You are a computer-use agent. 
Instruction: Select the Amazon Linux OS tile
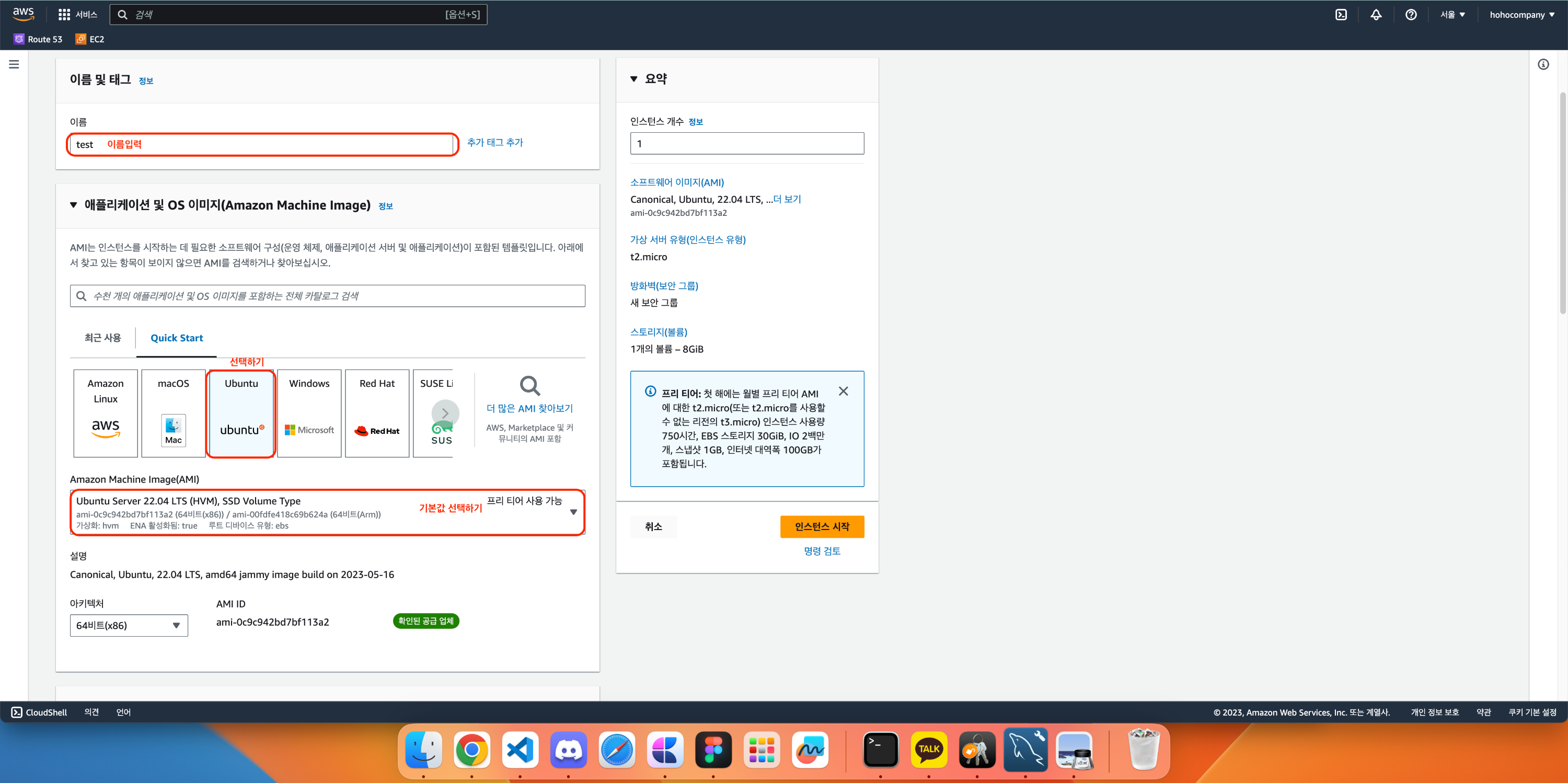click(105, 413)
